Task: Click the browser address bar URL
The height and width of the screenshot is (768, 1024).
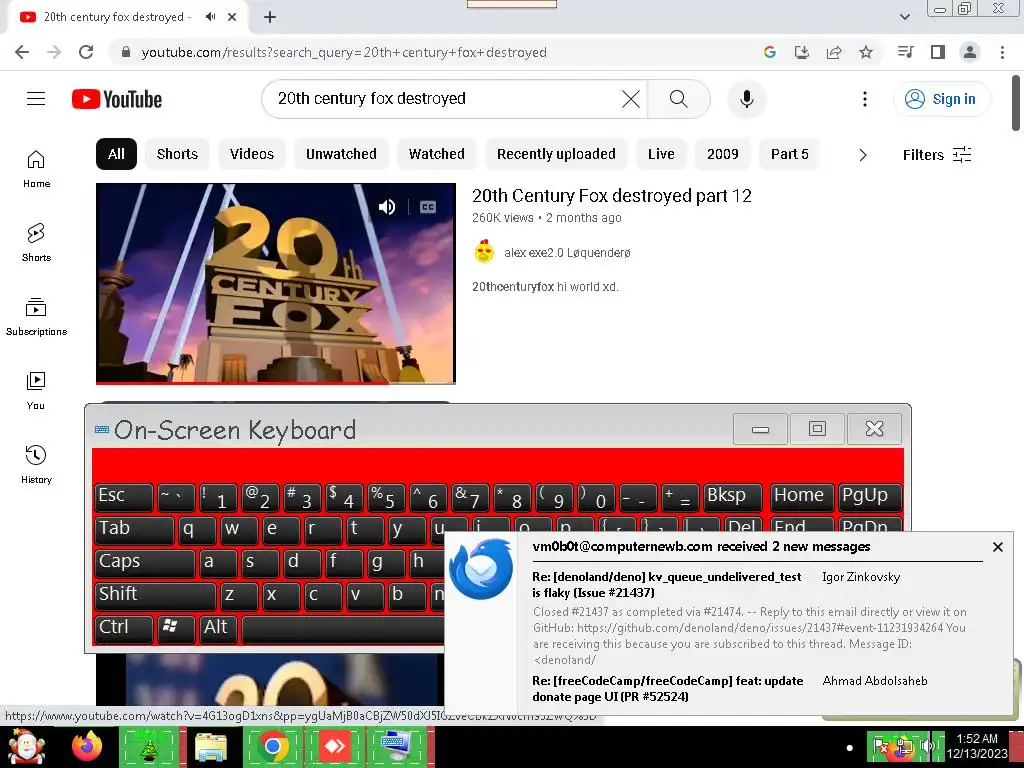Action: (x=344, y=52)
